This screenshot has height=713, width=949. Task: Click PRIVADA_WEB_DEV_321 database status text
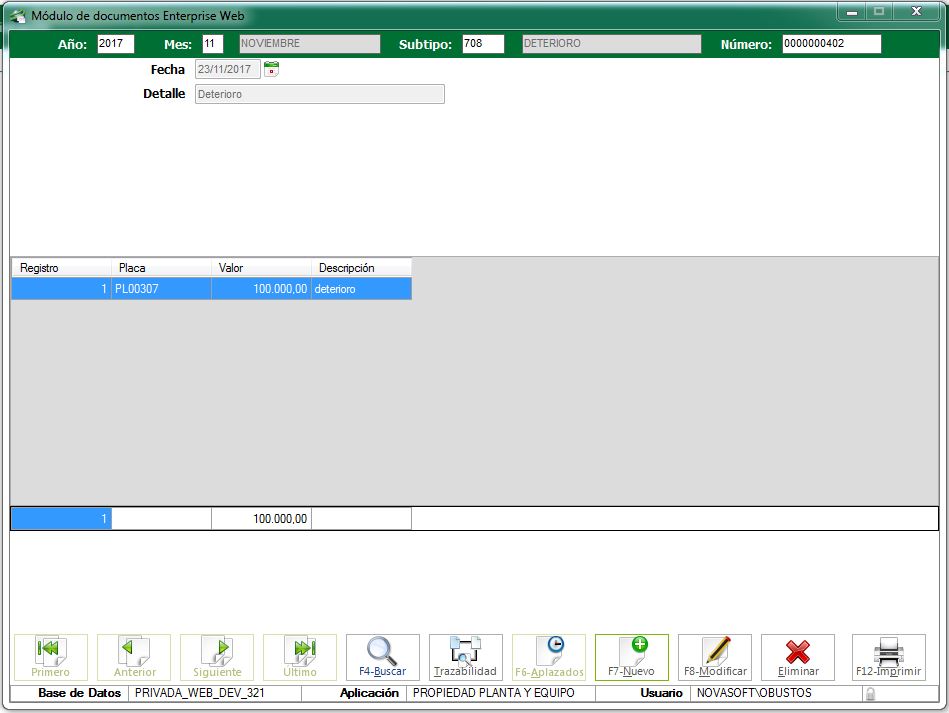pyautogui.click(x=200, y=693)
